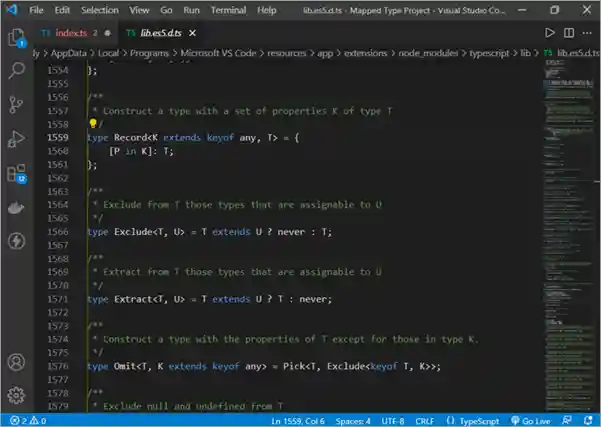Click the Record type name on line 1559
601x427 pixels.
[130, 138]
